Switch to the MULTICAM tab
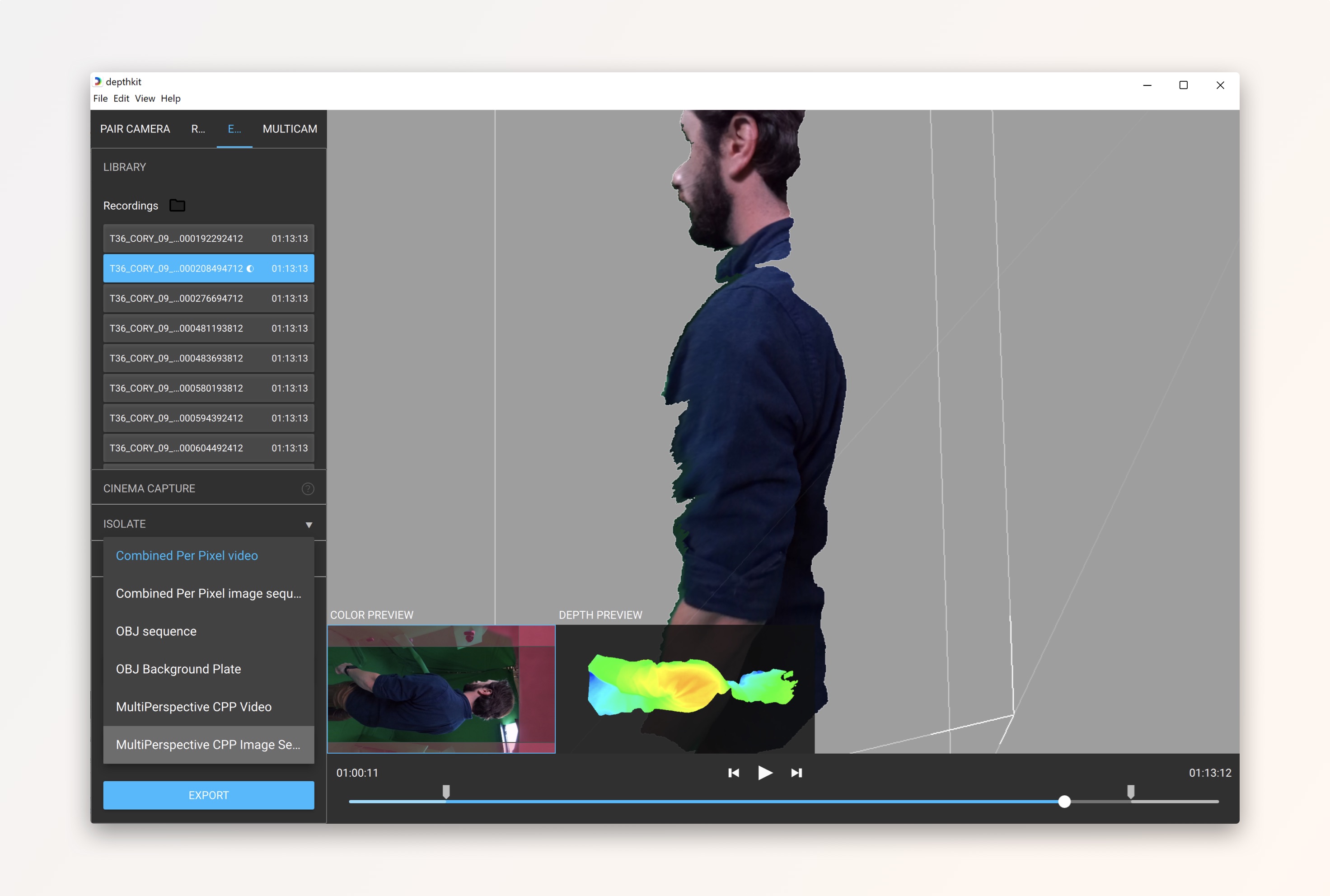This screenshot has width=1330, height=896. point(290,129)
